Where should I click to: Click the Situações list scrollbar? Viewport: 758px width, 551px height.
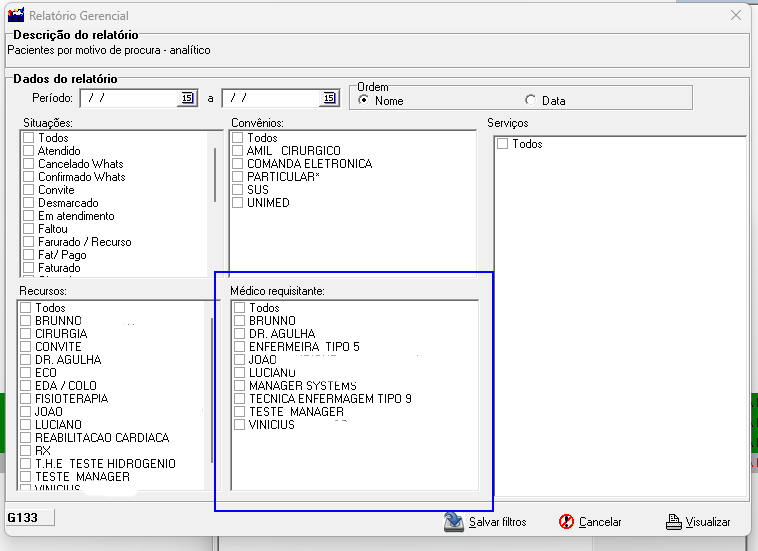[x=214, y=175]
